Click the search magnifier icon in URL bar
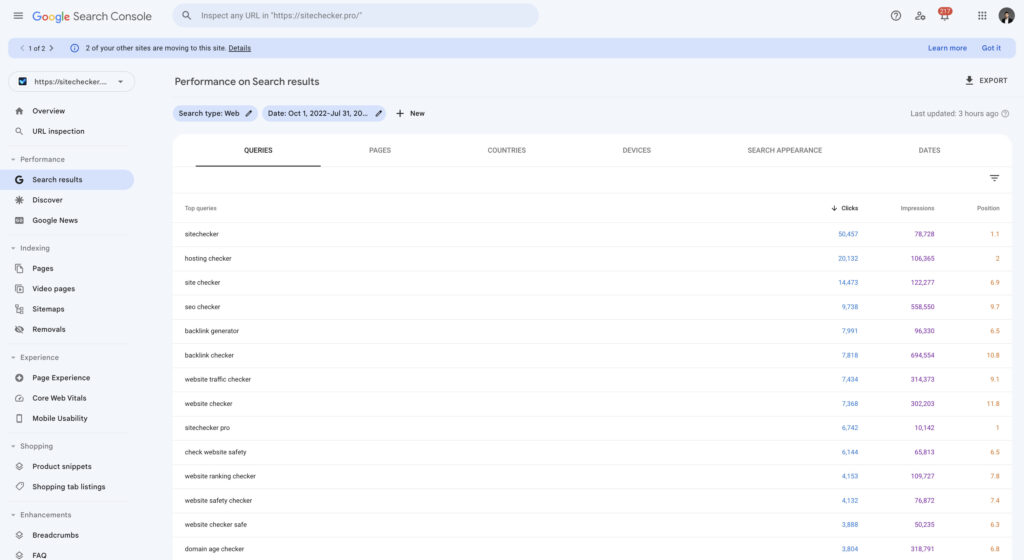Image resolution: width=1024 pixels, height=560 pixels. click(x=187, y=16)
